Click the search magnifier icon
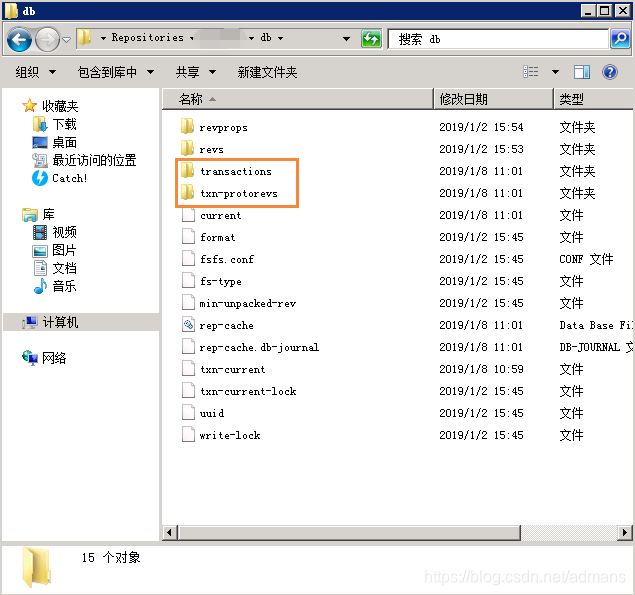The width and height of the screenshot is (635, 595). click(620, 39)
